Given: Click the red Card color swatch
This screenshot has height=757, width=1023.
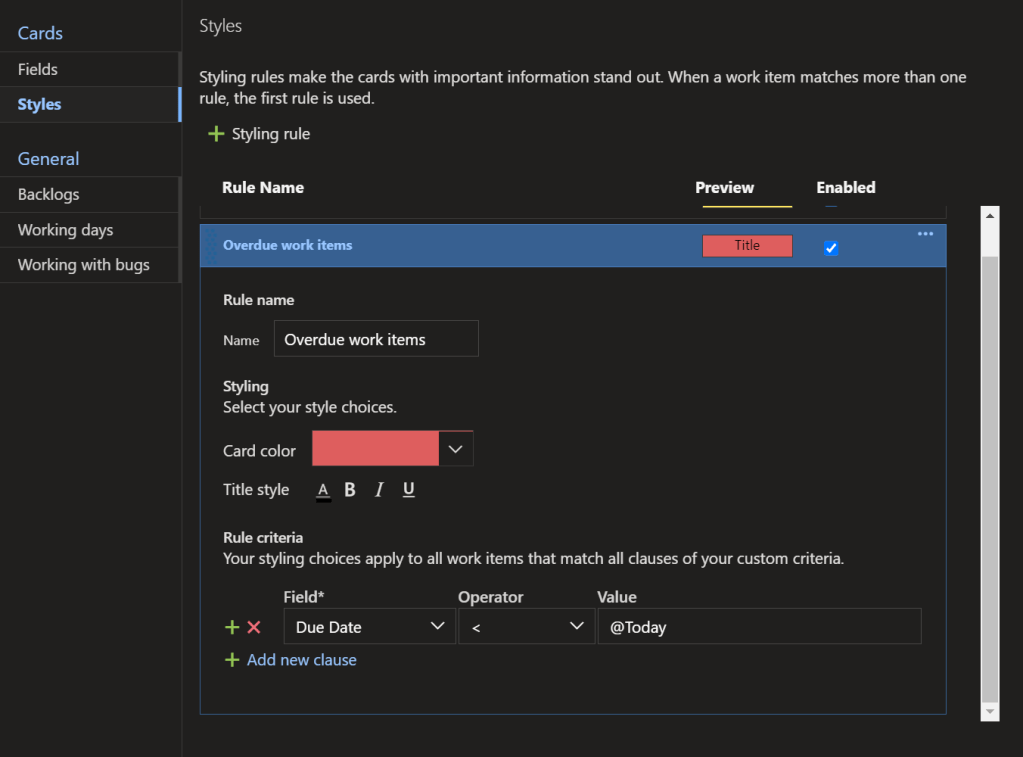Looking at the screenshot, I should pyautogui.click(x=375, y=449).
